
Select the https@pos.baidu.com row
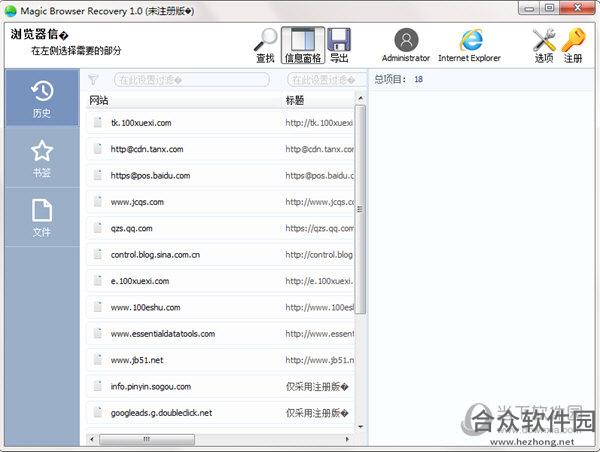pos(220,175)
